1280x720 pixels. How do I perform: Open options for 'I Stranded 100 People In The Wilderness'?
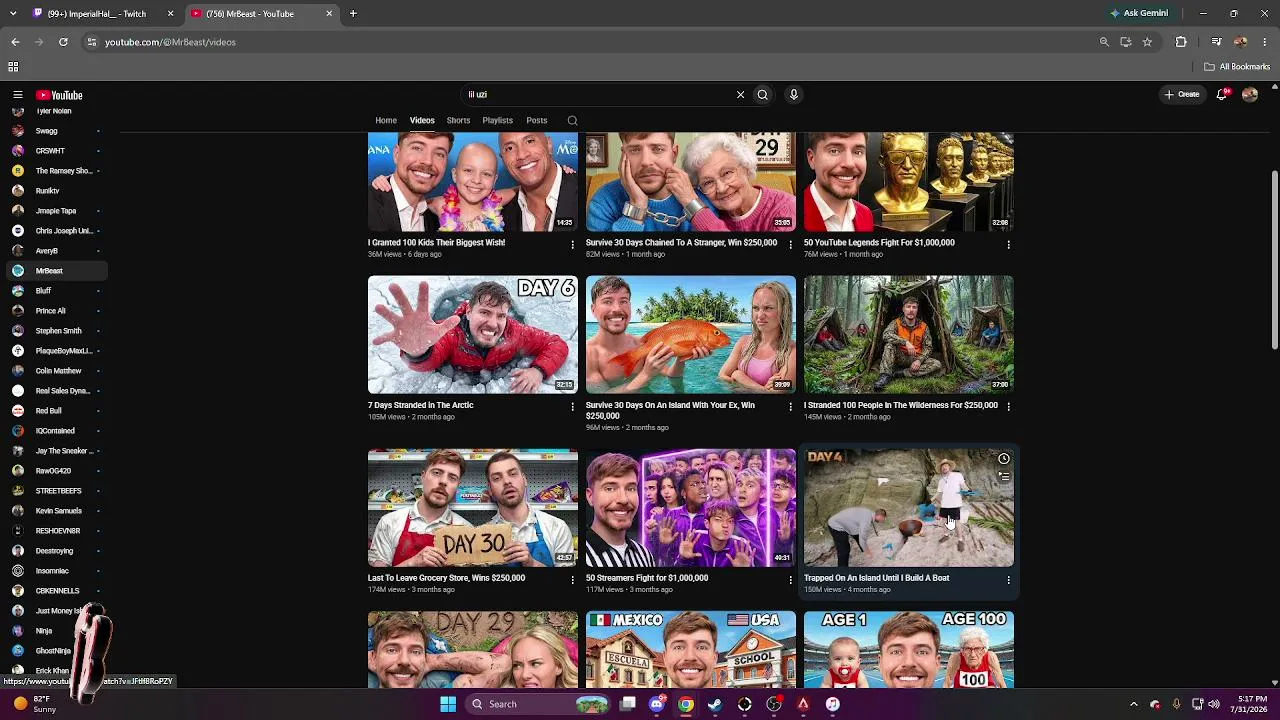(1008, 407)
